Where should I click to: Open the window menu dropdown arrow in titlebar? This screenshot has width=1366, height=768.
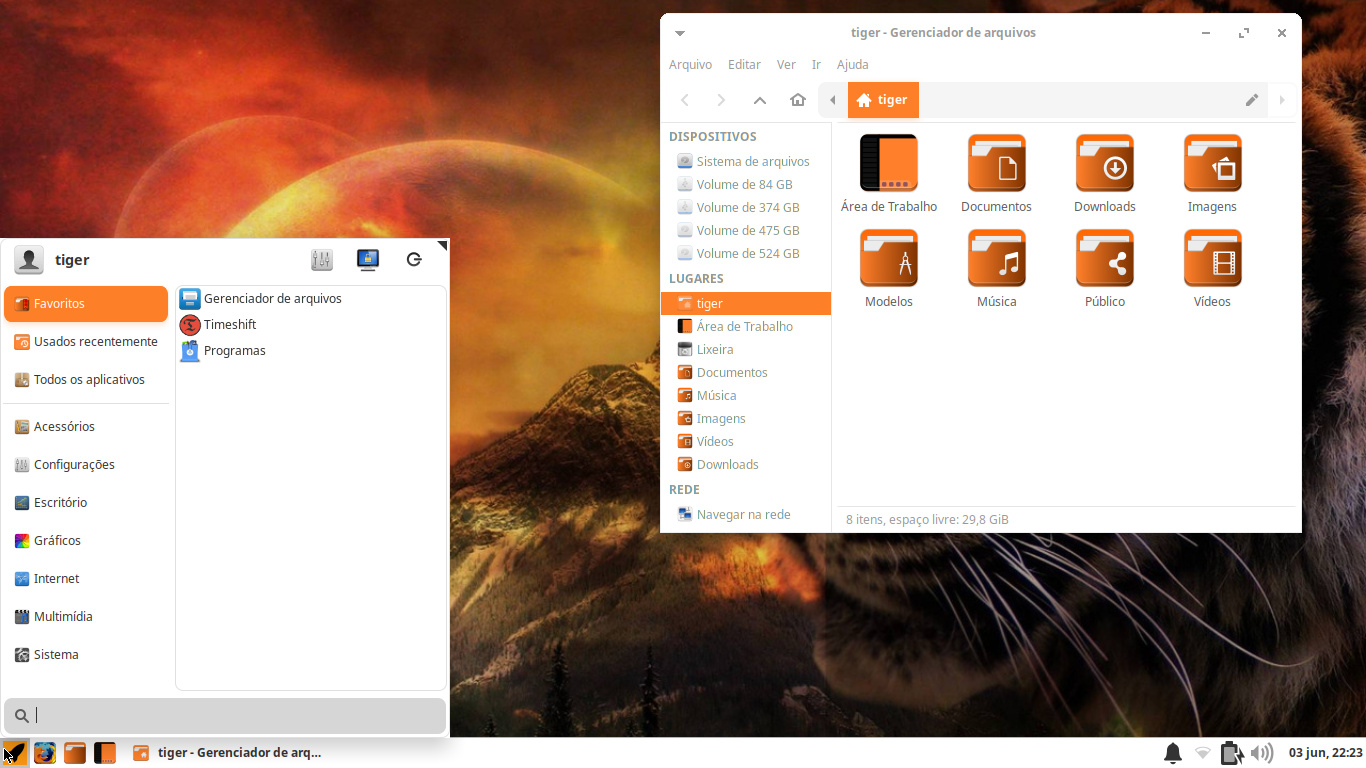tap(680, 33)
